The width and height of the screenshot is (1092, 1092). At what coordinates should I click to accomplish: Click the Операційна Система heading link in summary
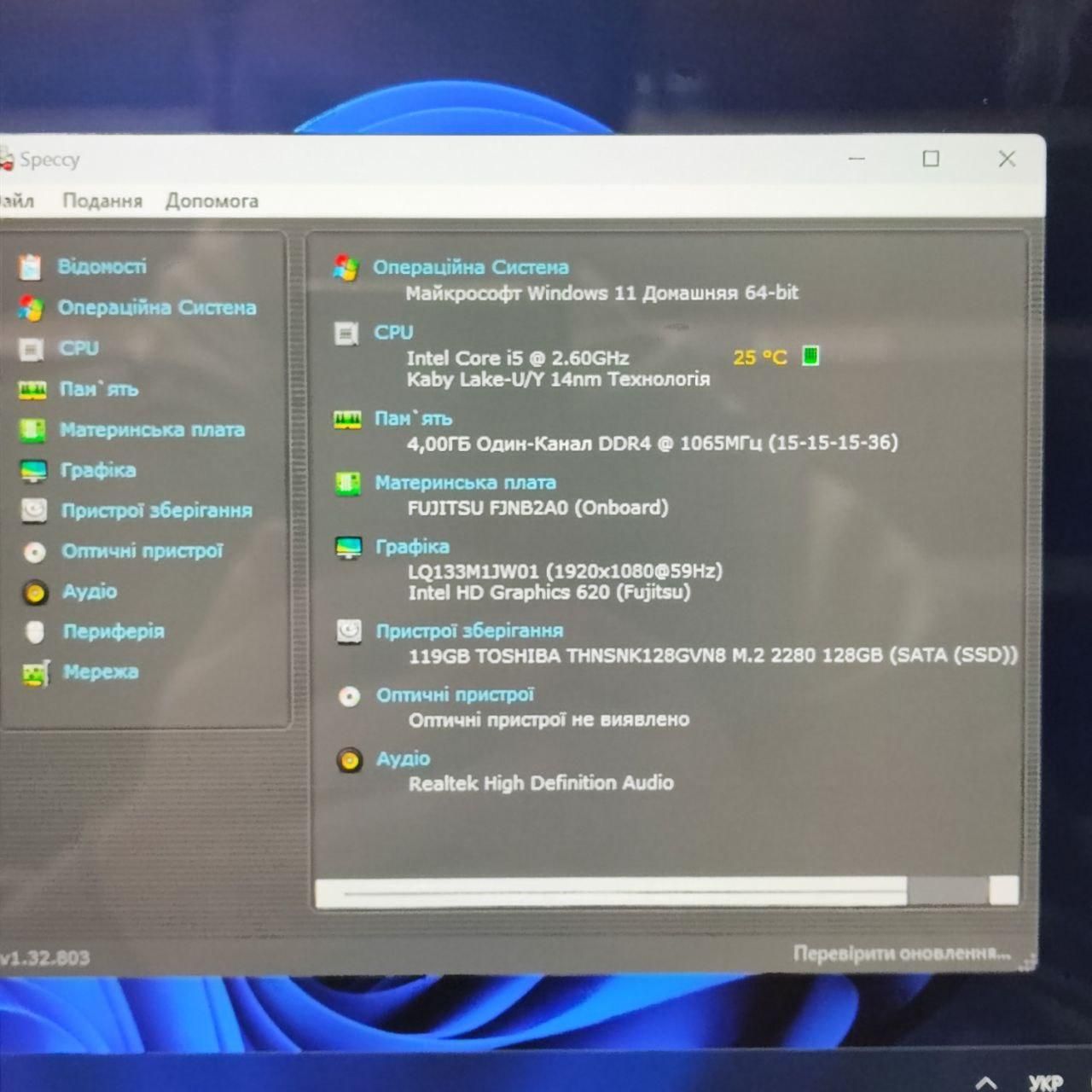[471, 268]
